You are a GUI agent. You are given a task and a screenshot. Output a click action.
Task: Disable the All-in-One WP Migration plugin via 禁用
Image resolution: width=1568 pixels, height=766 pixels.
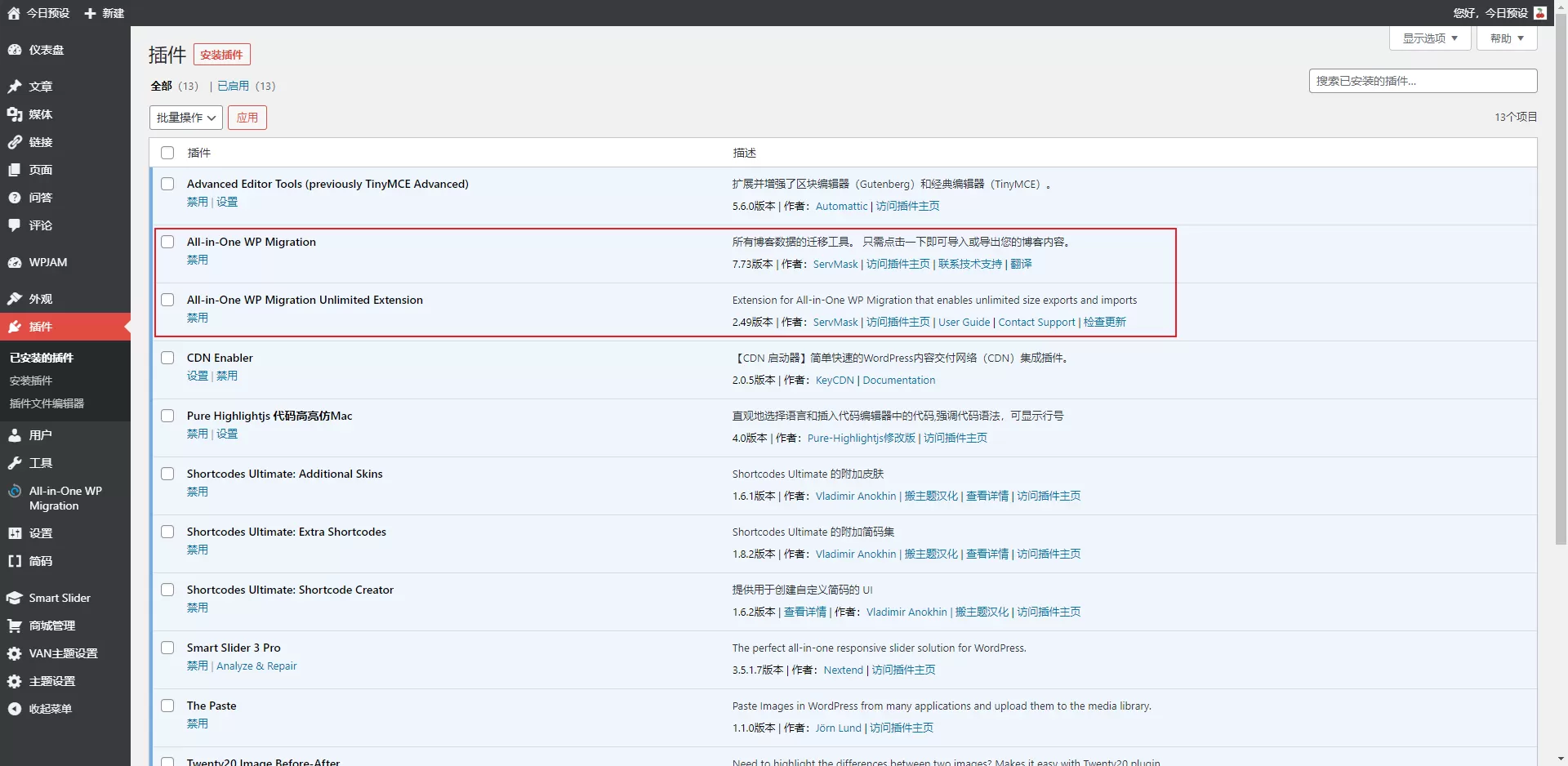point(198,260)
